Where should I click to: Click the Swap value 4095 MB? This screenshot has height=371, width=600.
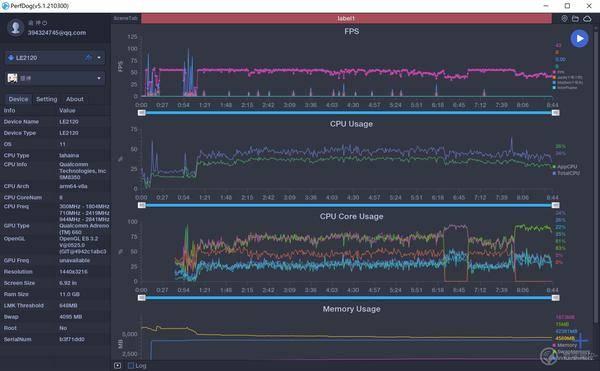70,317
